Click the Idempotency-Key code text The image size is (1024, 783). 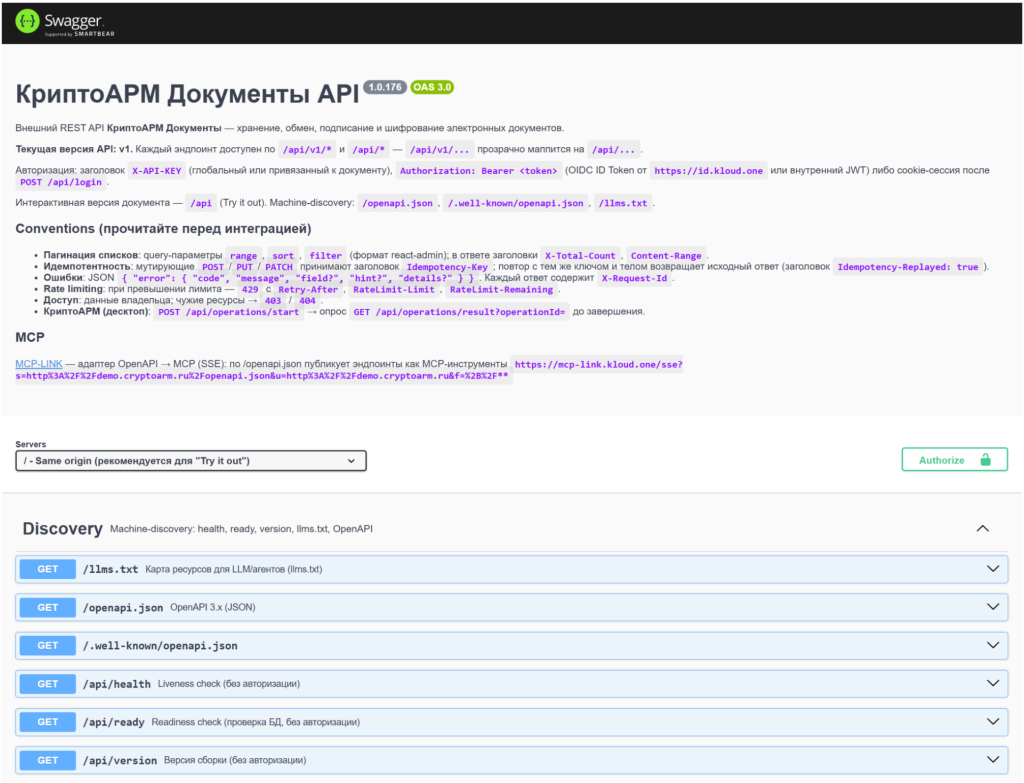447,266
